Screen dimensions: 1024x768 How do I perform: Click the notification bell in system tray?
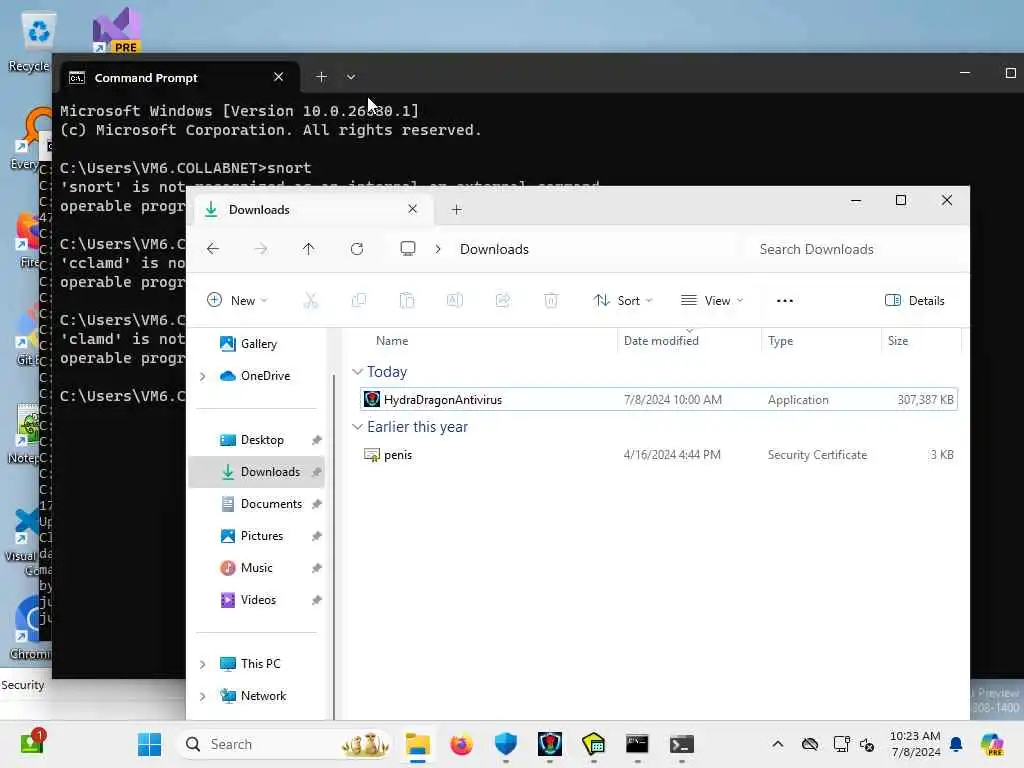956,744
